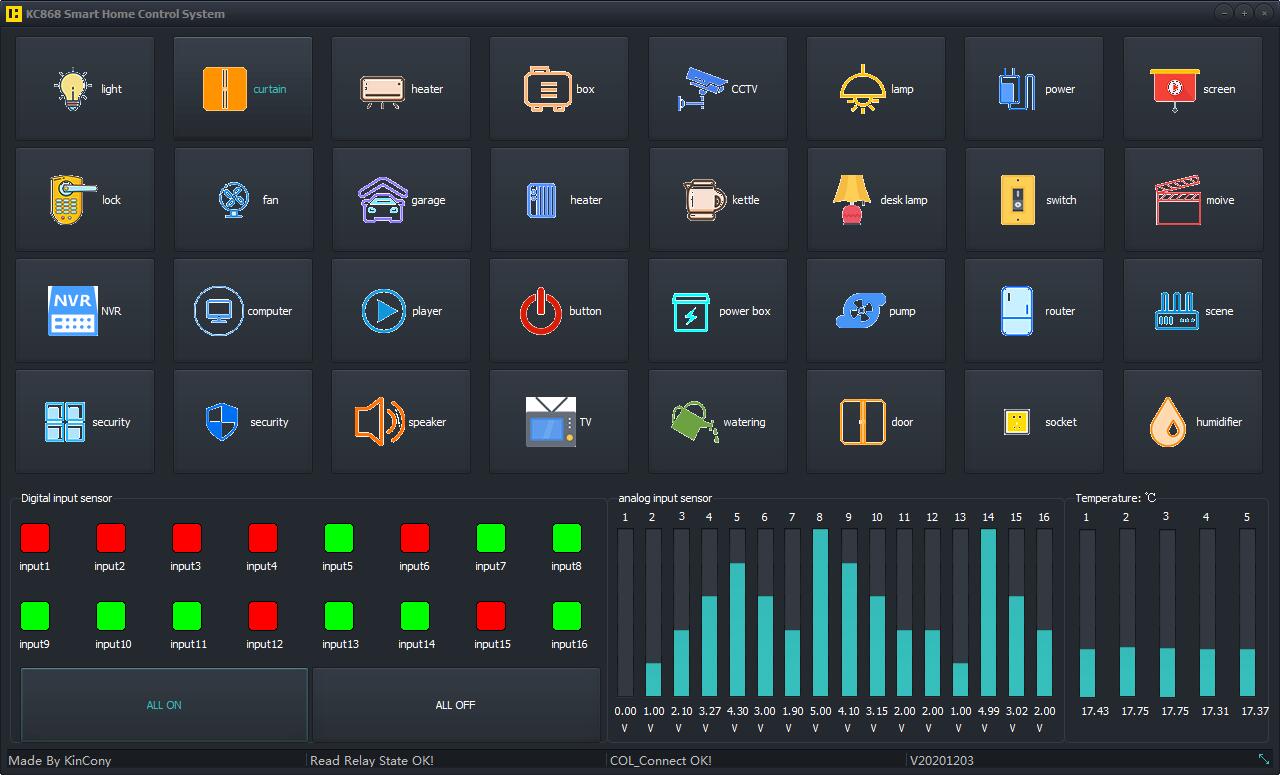Screen dimensions: 1280x775
Task: Turn all relays on with ALL ON
Action: click(164, 705)
